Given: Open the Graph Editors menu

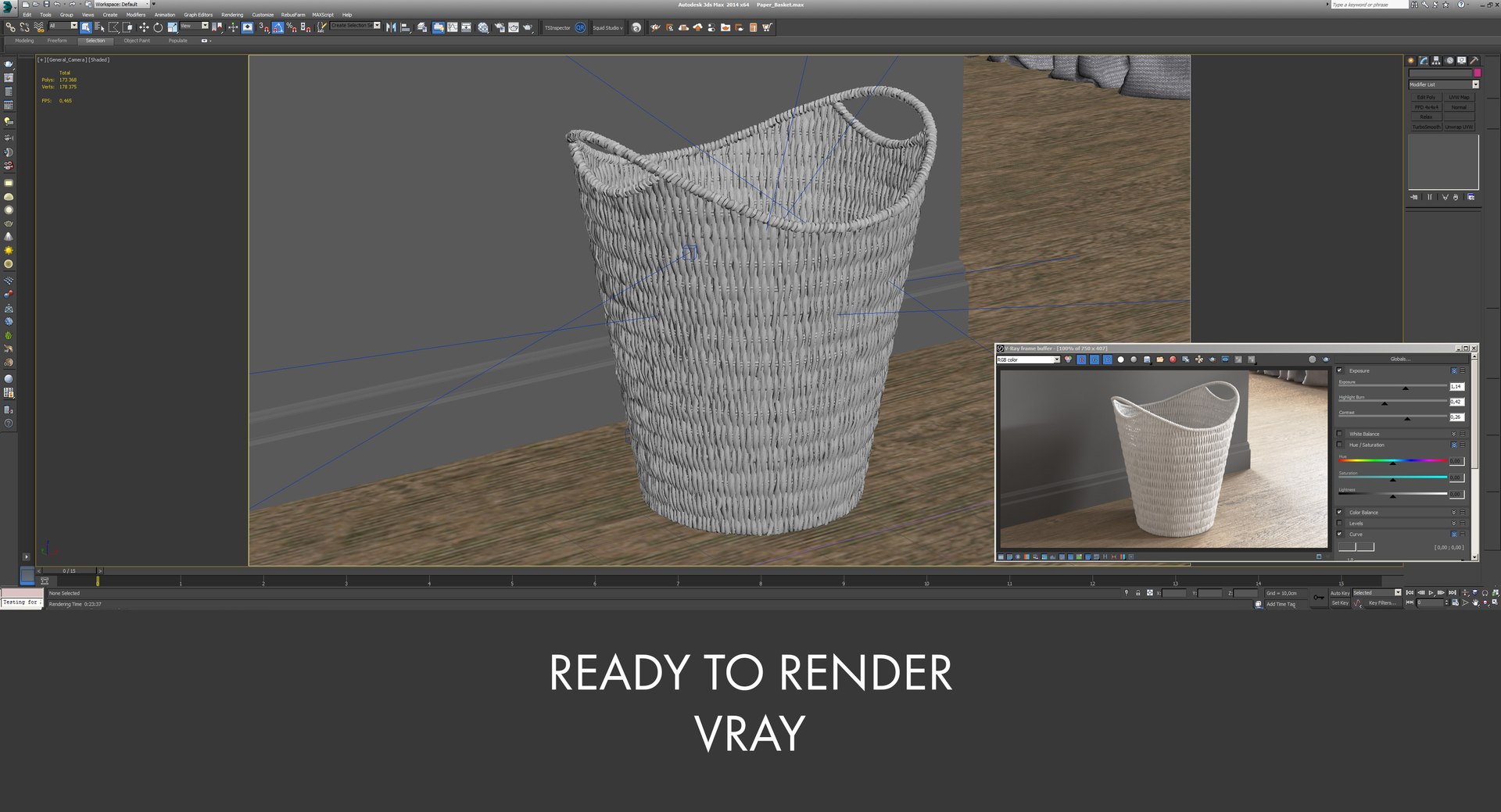Looking at the screenshot, I should tap(198, 15).
